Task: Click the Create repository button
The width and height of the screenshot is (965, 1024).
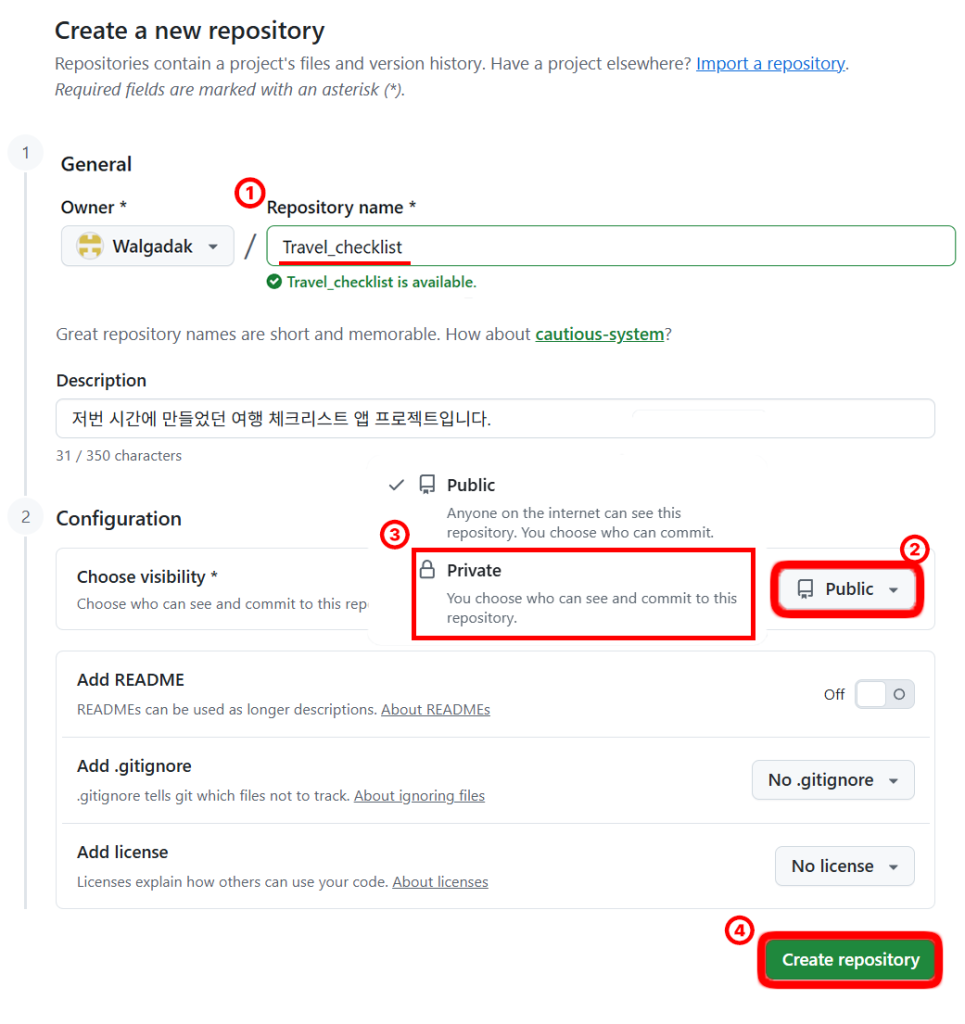Action: click(850, 959)
